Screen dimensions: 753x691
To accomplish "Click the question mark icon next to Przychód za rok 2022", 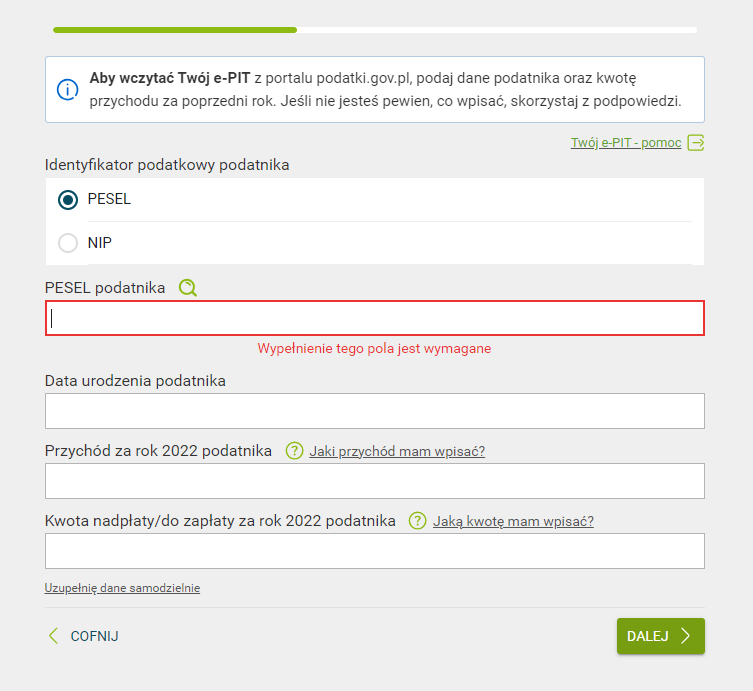I will (294, 451).
